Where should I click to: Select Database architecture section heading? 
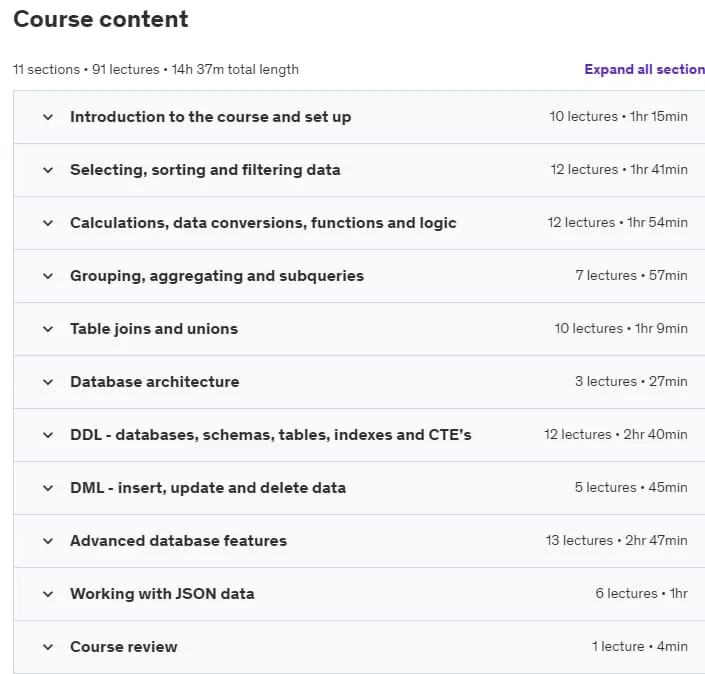click(155, 382)
